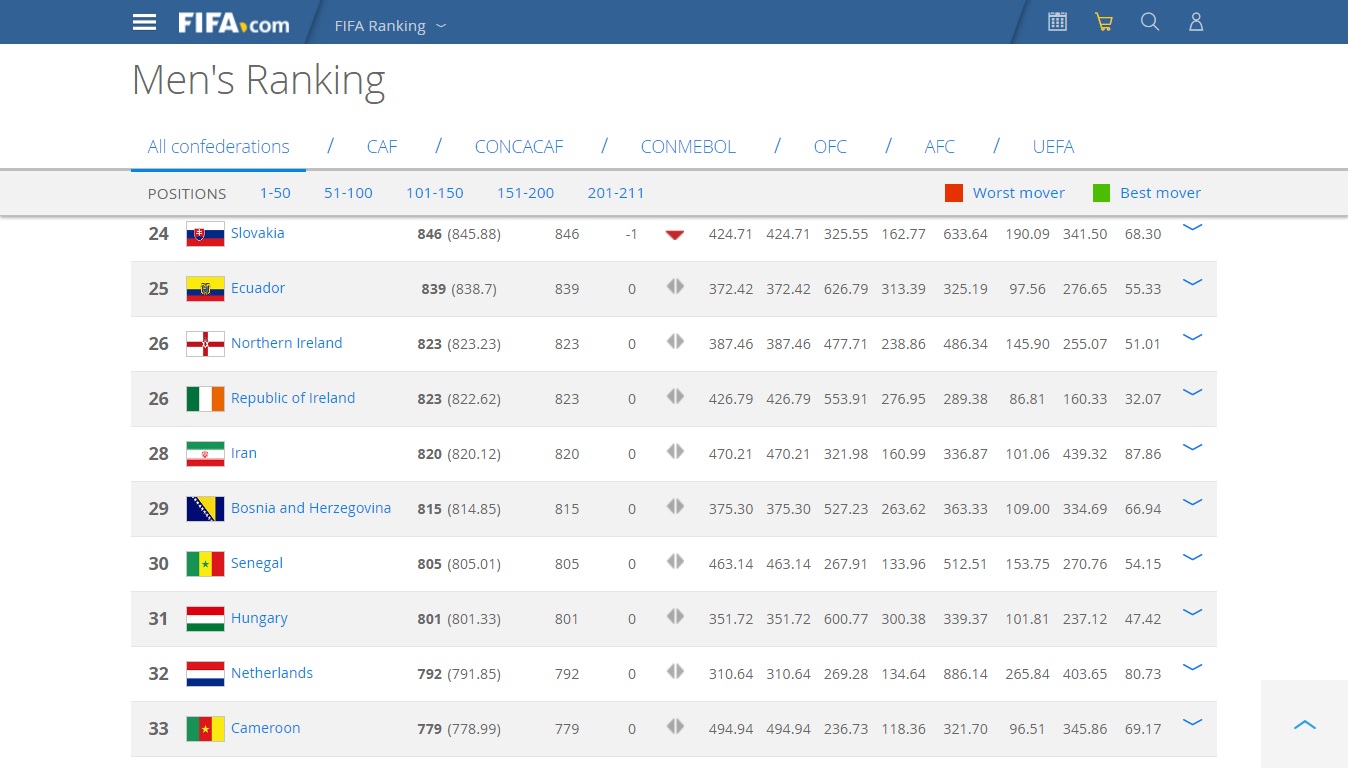Jump to positions 201-211
This screenshot has width=1348, height=768.
click(x=616, y=193)
